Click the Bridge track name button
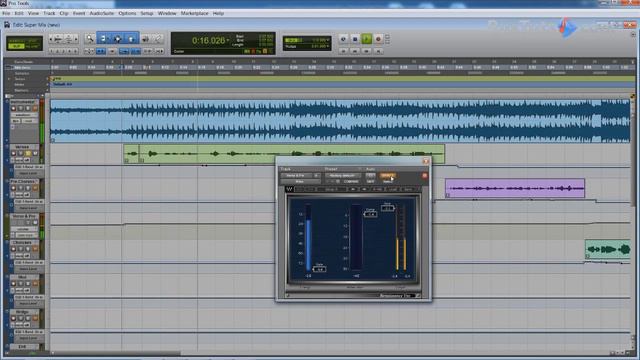The height and width of the screenshot is (360, 640). (23, 312)
